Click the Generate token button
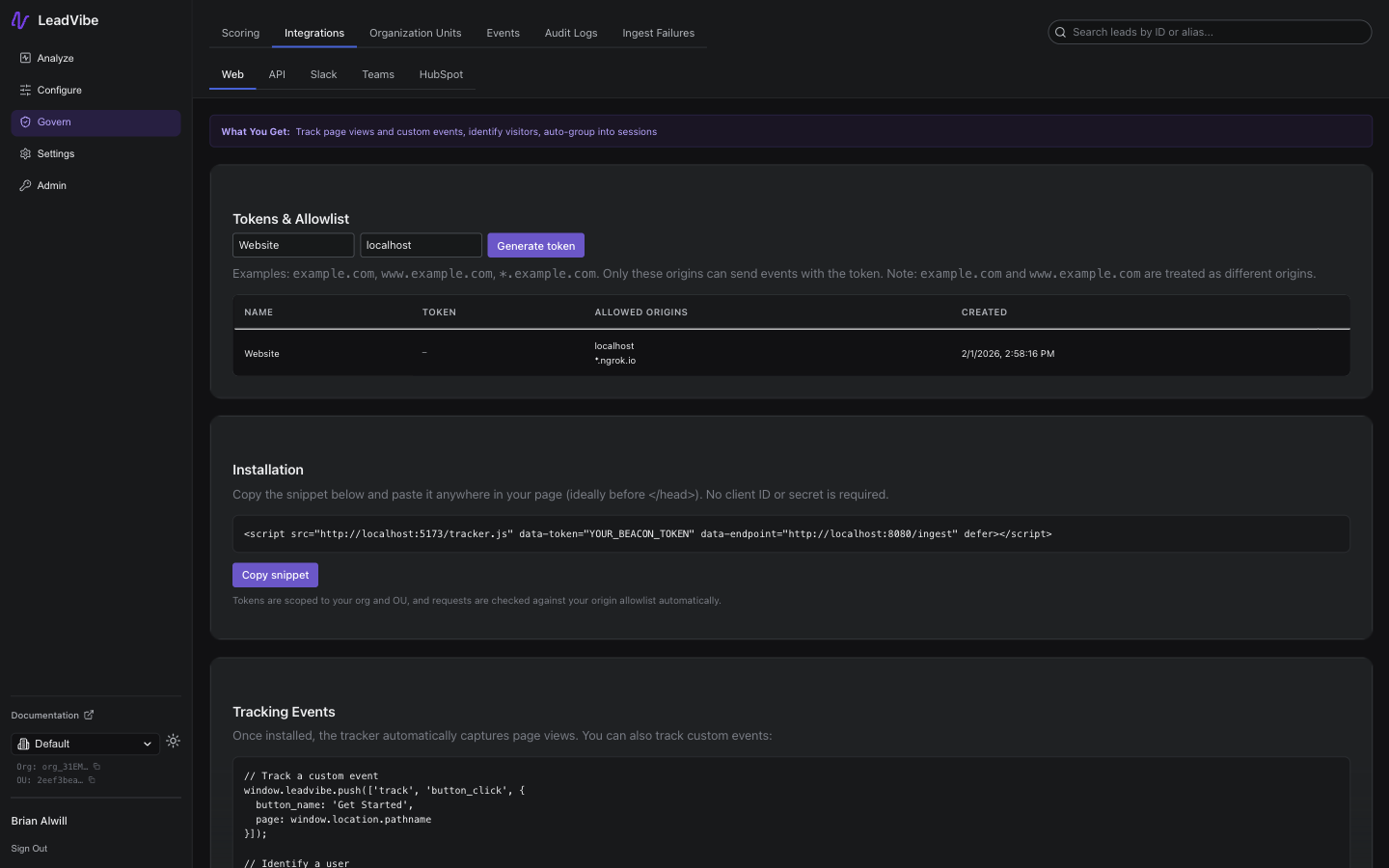 [535, 245]
